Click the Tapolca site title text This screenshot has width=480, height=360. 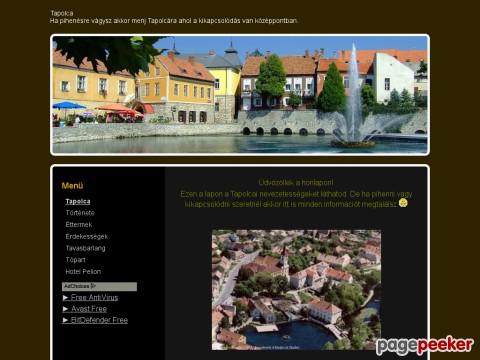[x=62, y=13]
